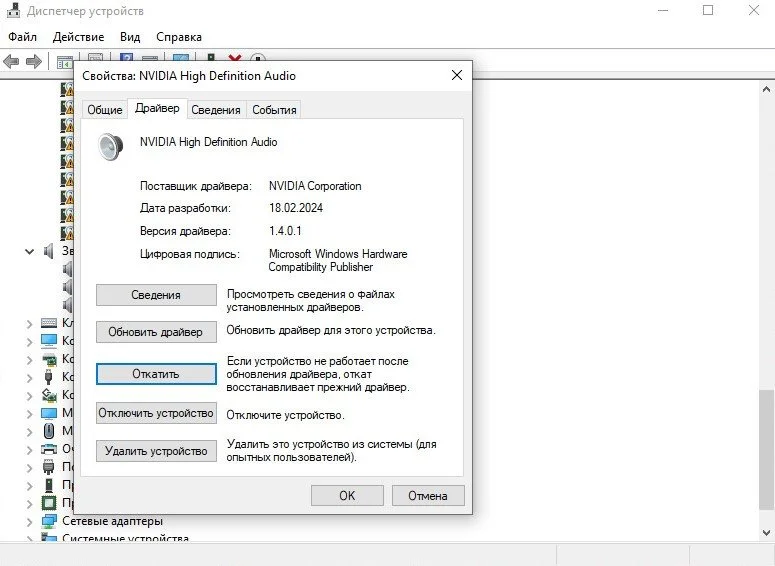The image size is (775, 566).
Task: Open the Файл menu
Action: pyautogui.click(x=22, y=37)
